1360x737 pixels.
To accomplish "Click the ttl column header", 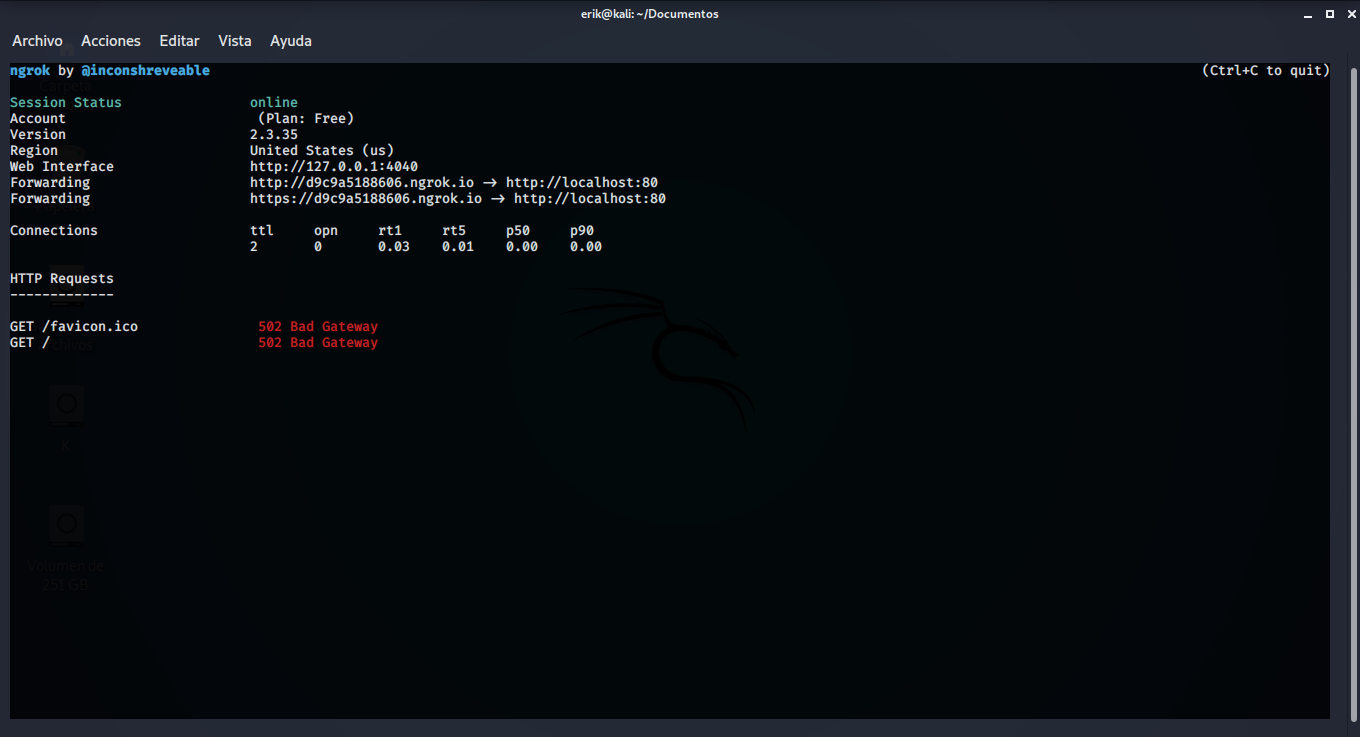I will coord(262,231).
